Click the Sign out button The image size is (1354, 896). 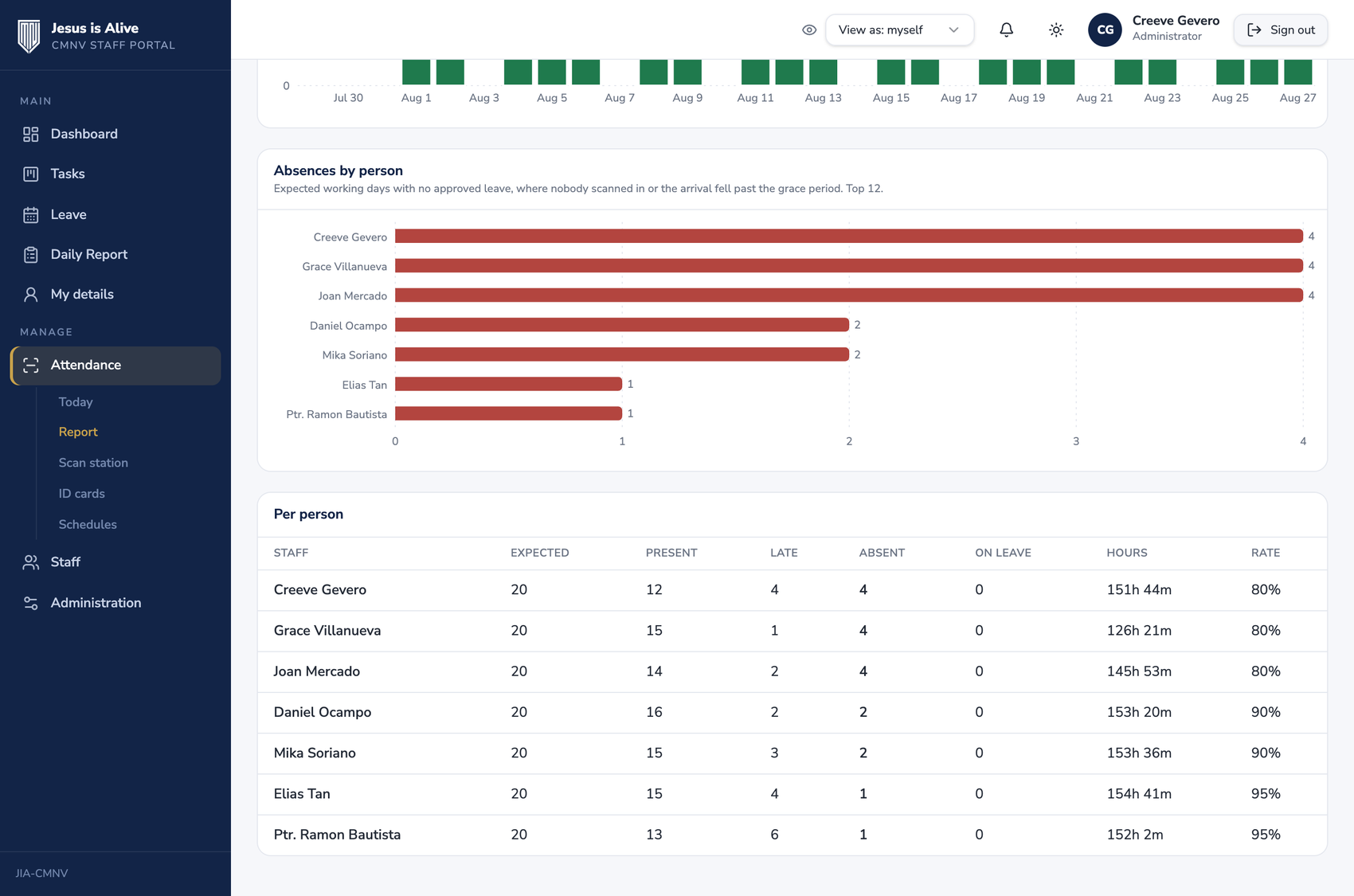[1281, 30]
